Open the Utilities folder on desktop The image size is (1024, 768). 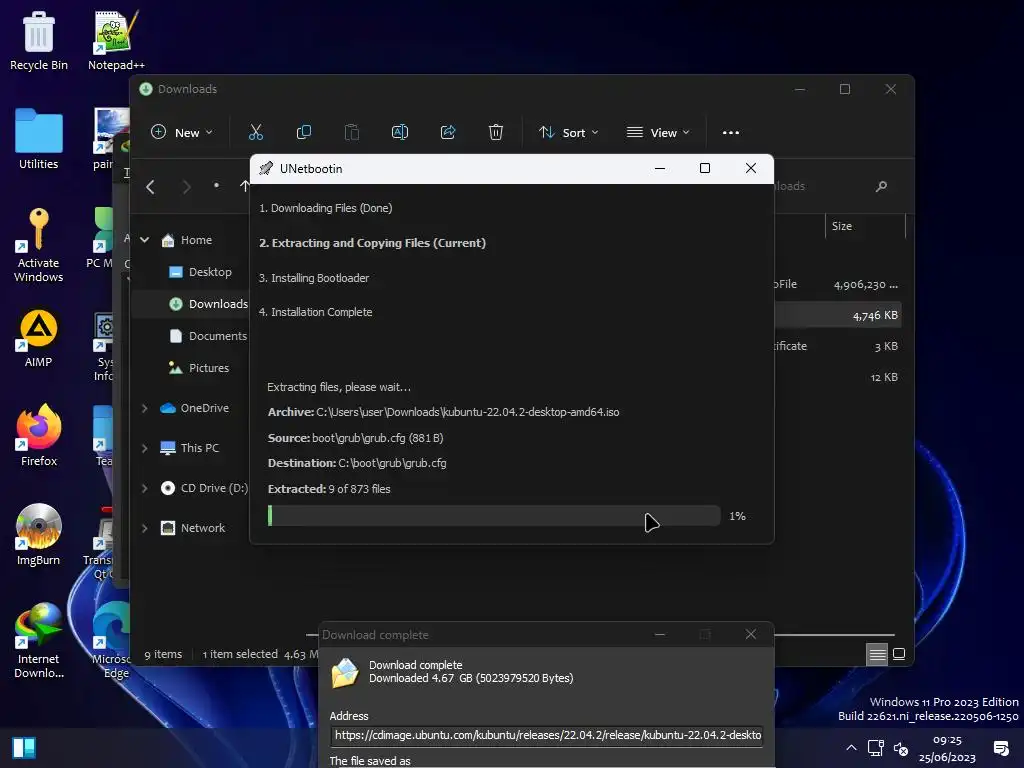(39, 139)
